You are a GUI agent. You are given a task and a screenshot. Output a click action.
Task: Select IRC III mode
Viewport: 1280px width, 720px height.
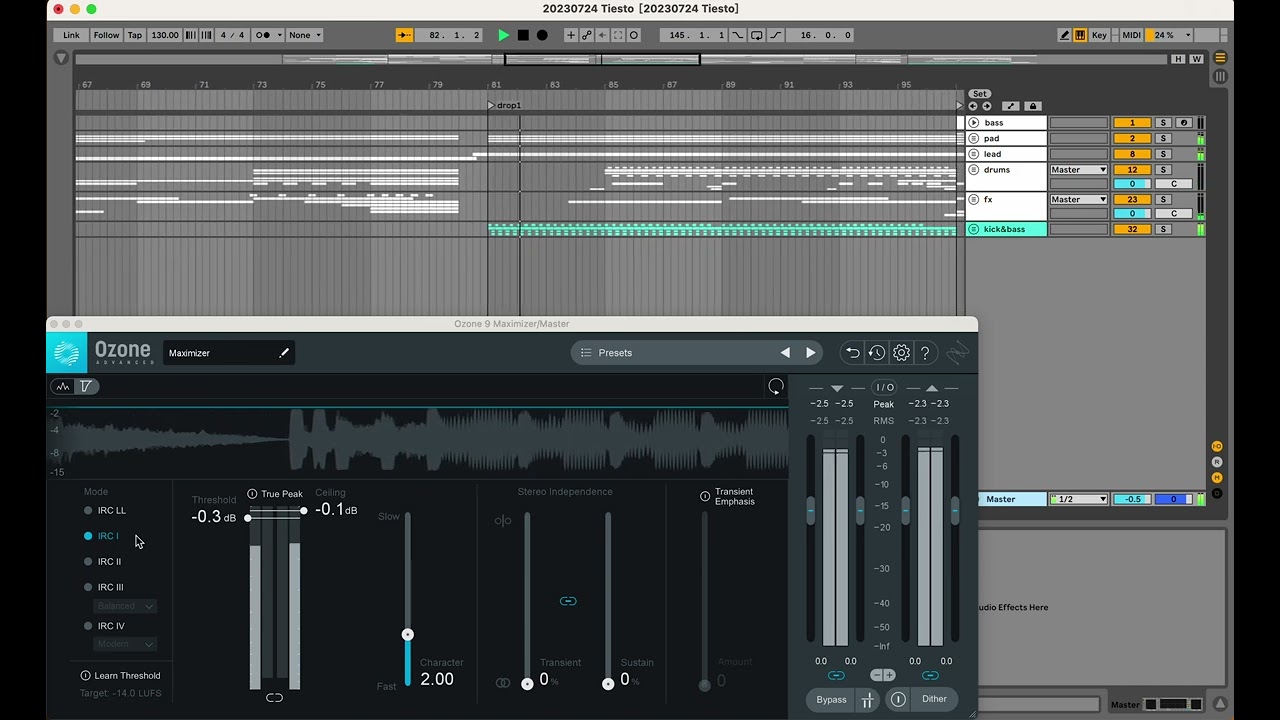pos(103,587)
